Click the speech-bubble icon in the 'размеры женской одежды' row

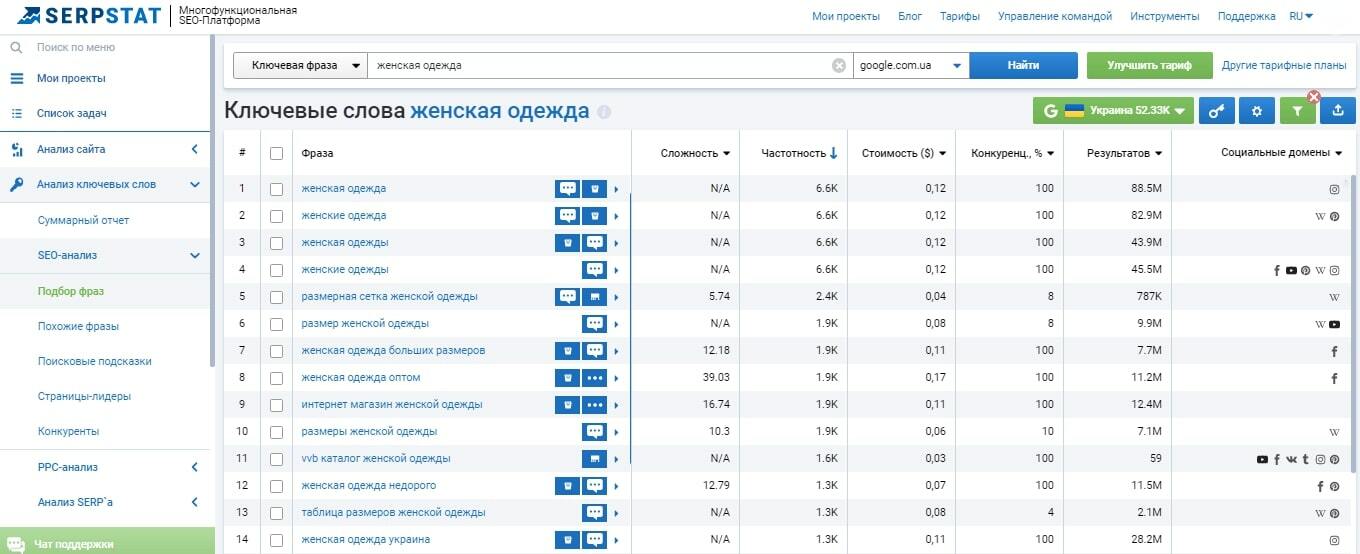click(x=594, y=431)
